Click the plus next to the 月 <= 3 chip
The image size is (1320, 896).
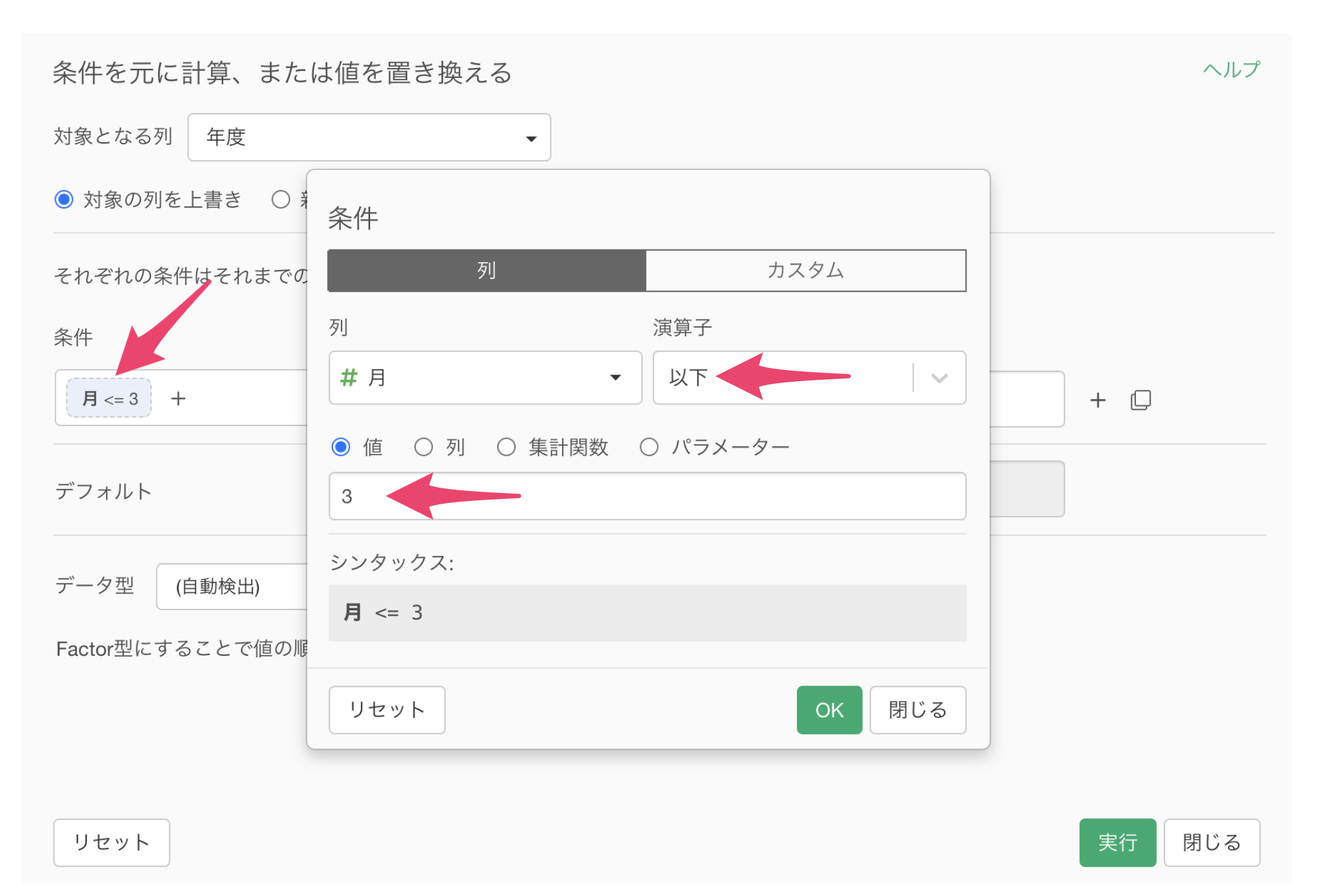tap(178, 398)
